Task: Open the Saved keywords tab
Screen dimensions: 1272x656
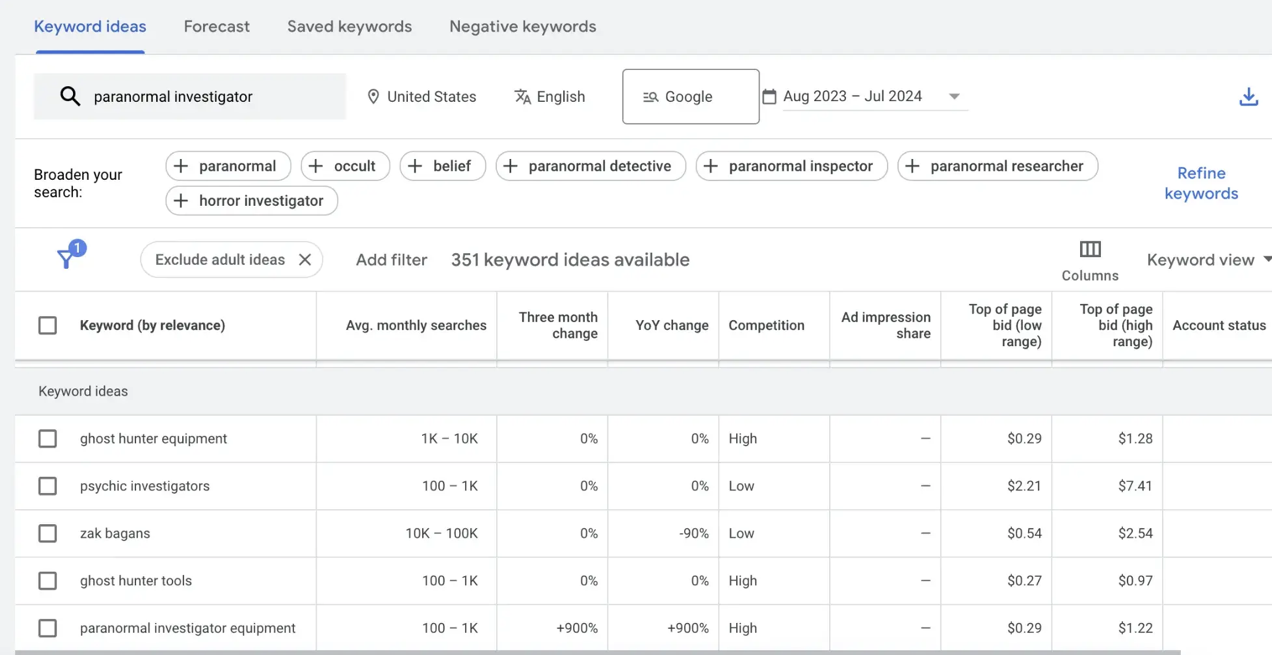Action: pos(349,27)
